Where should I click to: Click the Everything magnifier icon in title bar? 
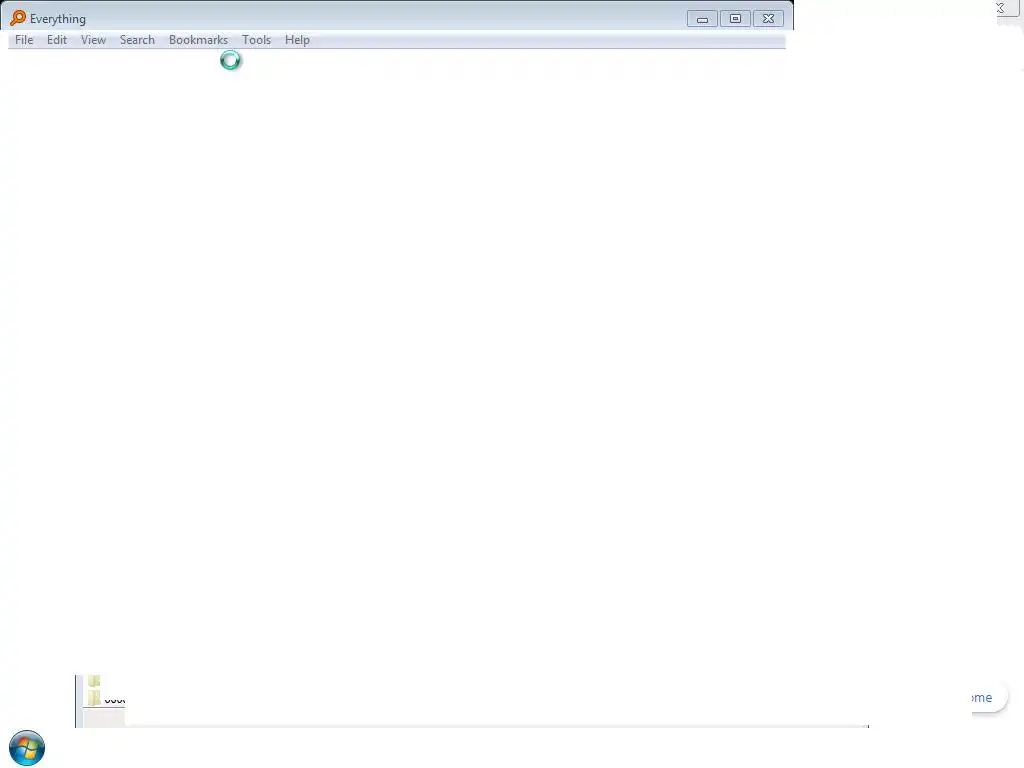pyautogui.click(x=18, y=18)
